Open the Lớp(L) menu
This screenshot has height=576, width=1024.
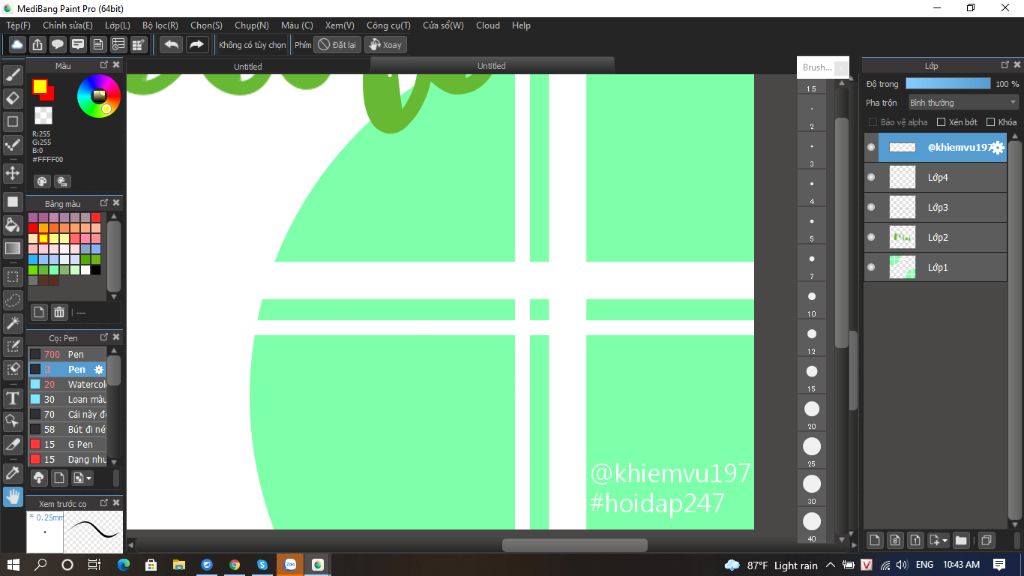click(118, 25)
